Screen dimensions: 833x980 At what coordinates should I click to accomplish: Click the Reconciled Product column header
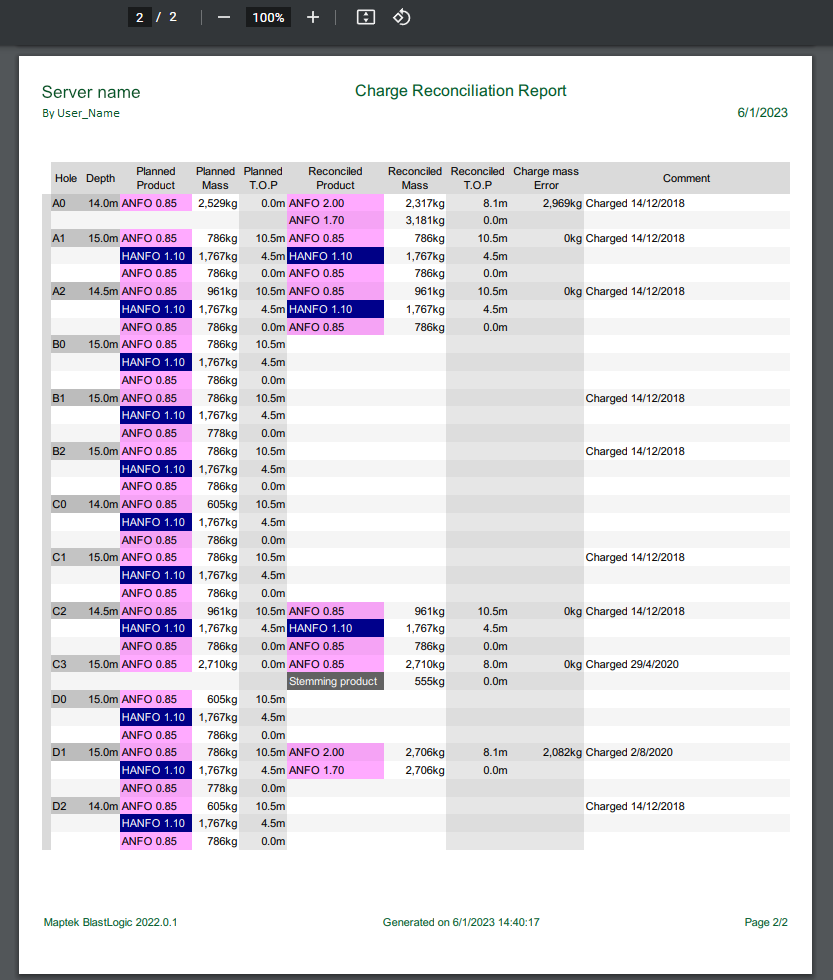click(335, 178)
